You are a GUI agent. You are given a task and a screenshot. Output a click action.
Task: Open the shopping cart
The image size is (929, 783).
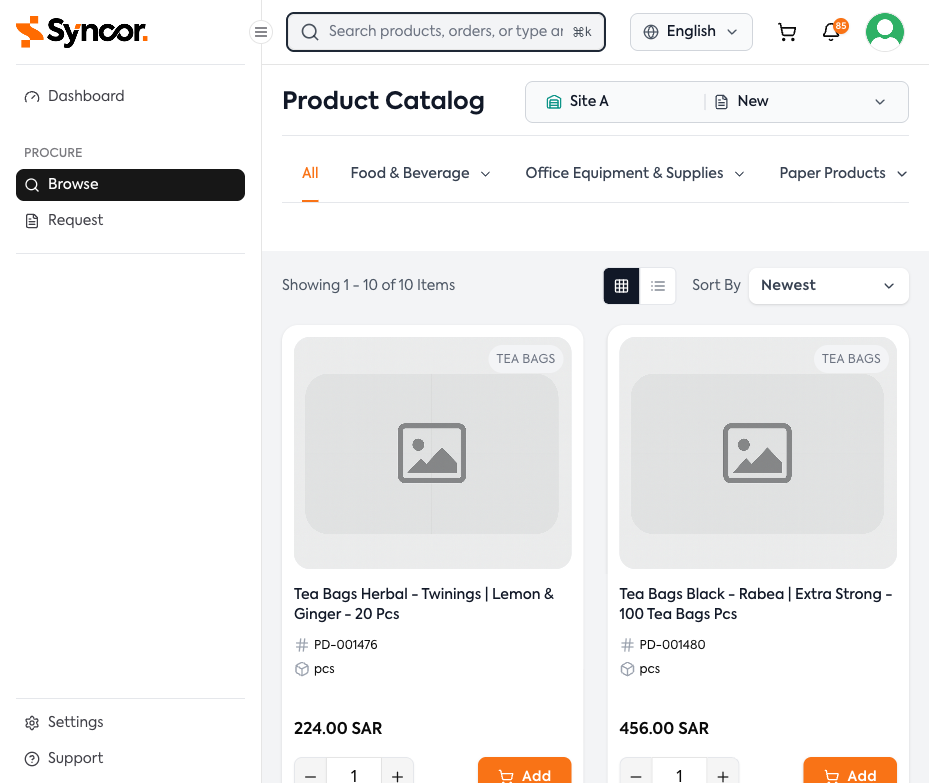(787, 31)
